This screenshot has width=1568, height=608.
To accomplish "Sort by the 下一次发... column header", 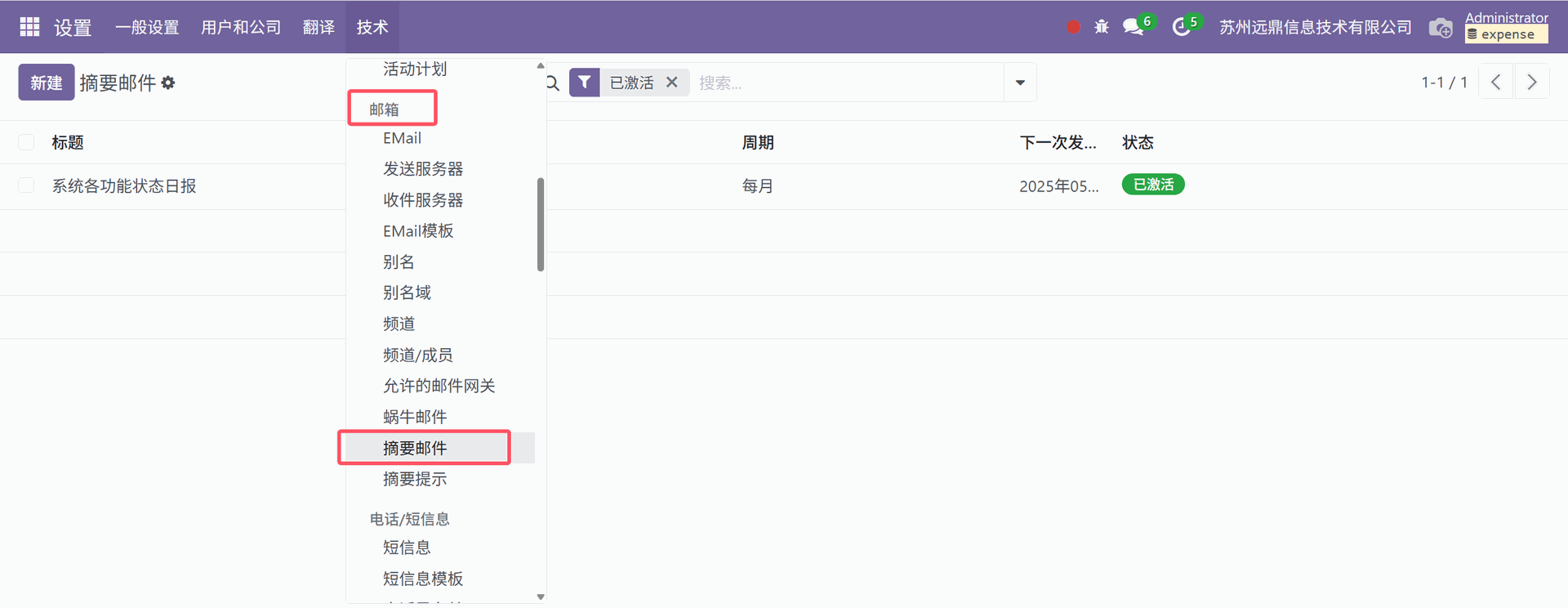I will pos(1058,142).
